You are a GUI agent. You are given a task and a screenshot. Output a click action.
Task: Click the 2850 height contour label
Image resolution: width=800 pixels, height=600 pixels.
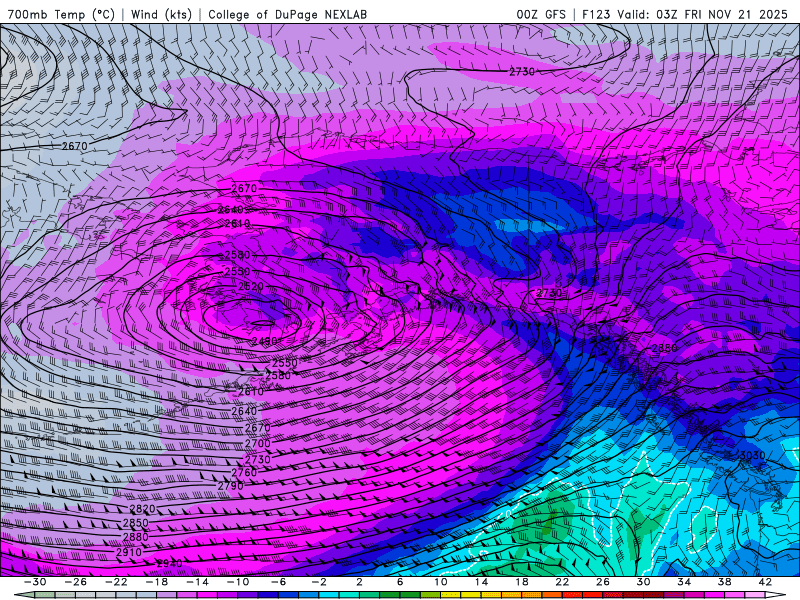coord(136,523)
